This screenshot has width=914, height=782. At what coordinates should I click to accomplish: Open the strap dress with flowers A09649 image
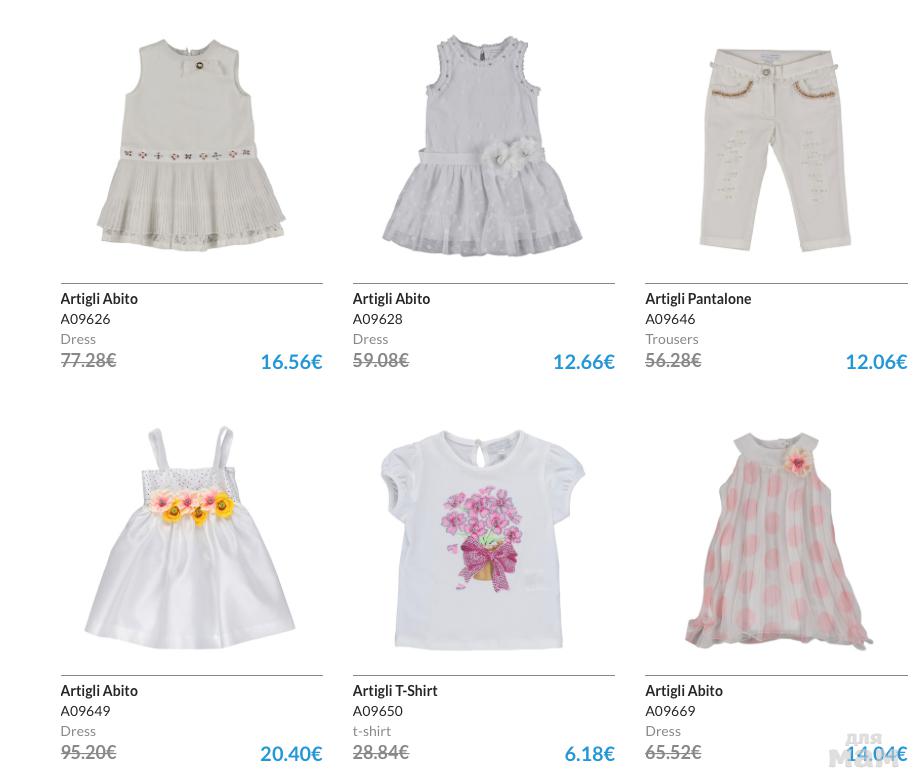point(191,538)
